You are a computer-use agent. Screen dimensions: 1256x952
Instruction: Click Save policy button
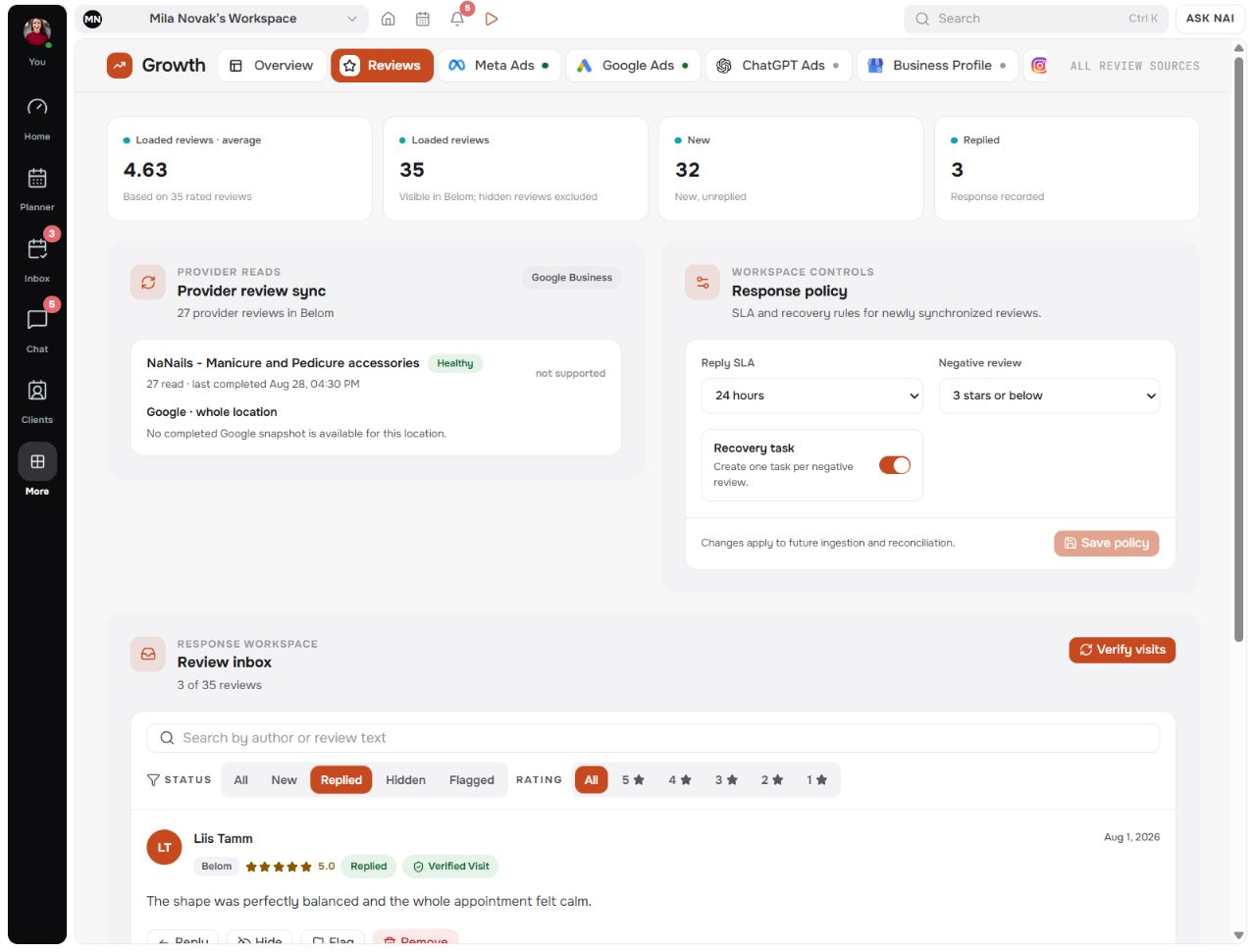(x=1106, y=543)
